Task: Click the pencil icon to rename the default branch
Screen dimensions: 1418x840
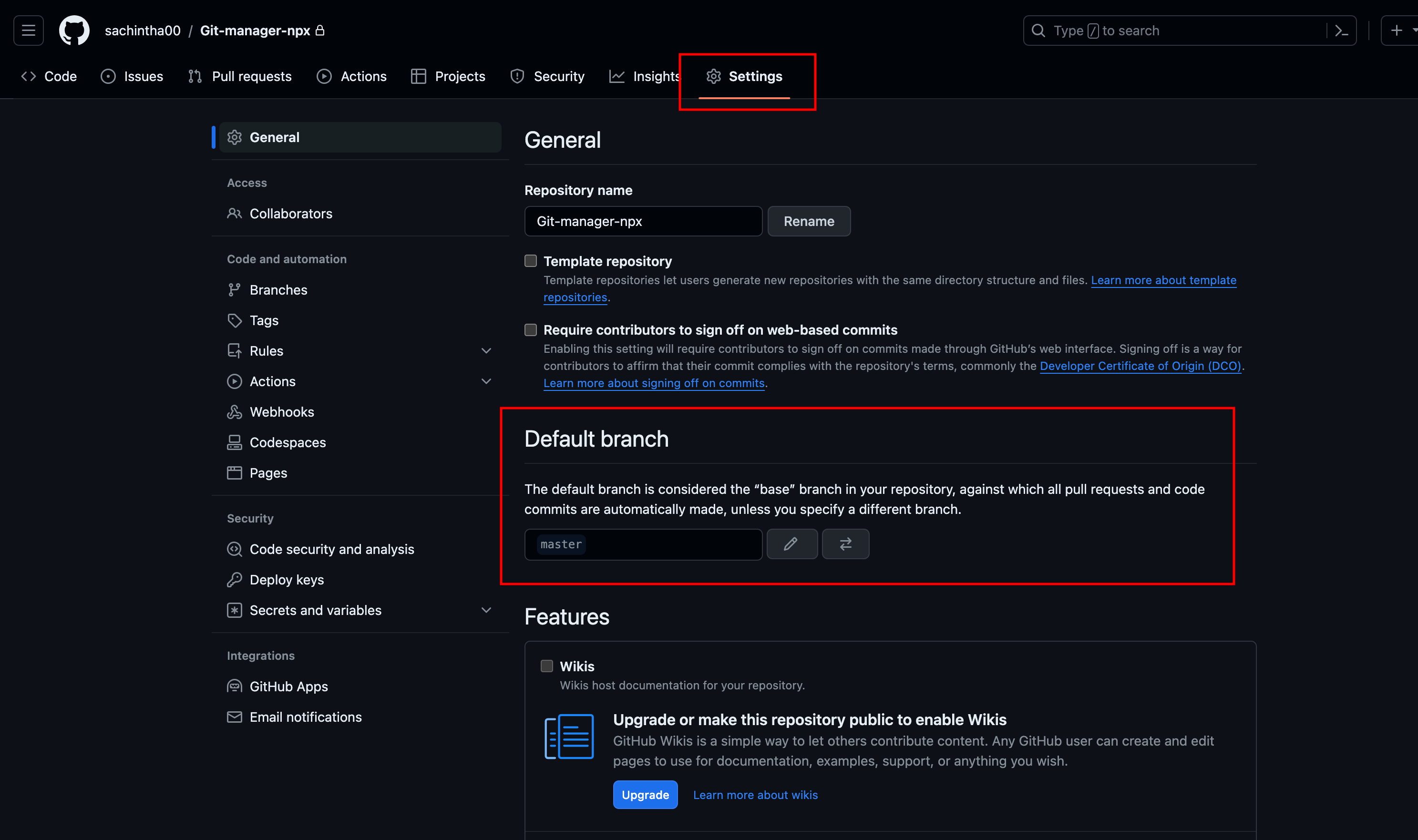Action: (x=791, y=544)
